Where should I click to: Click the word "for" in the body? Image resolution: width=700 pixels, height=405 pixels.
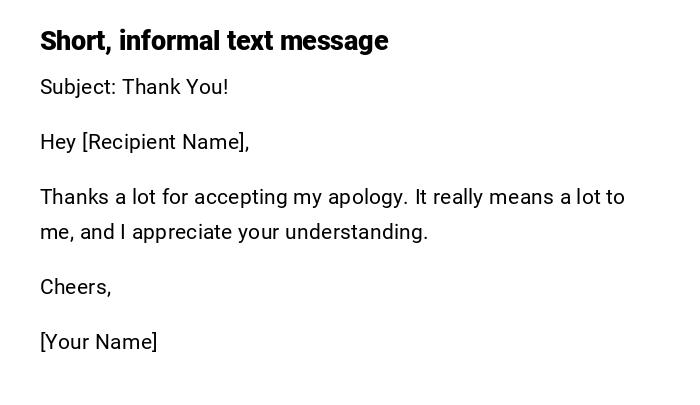(x=176, y=197)
